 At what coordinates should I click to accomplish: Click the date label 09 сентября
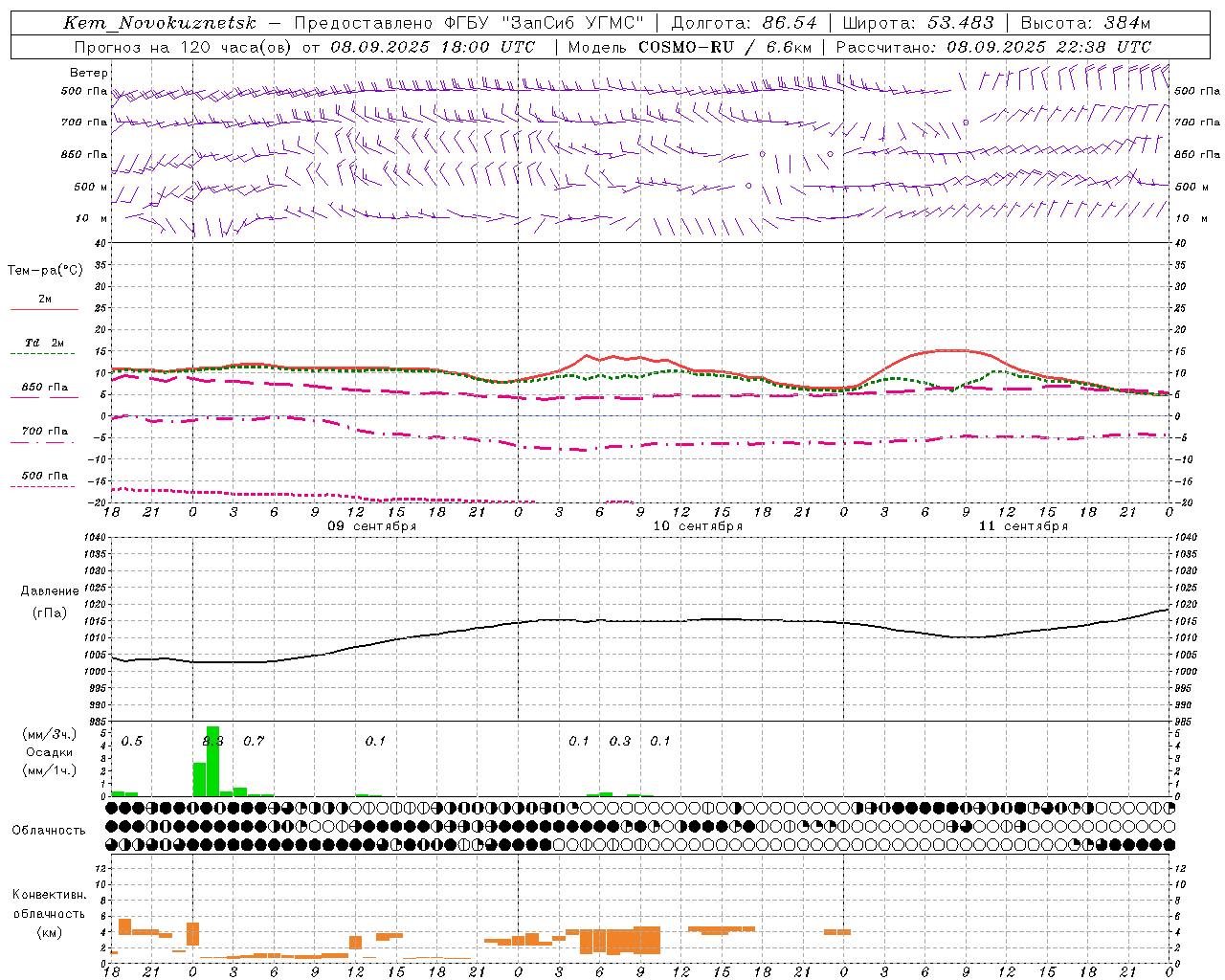[x=372, y=526]
